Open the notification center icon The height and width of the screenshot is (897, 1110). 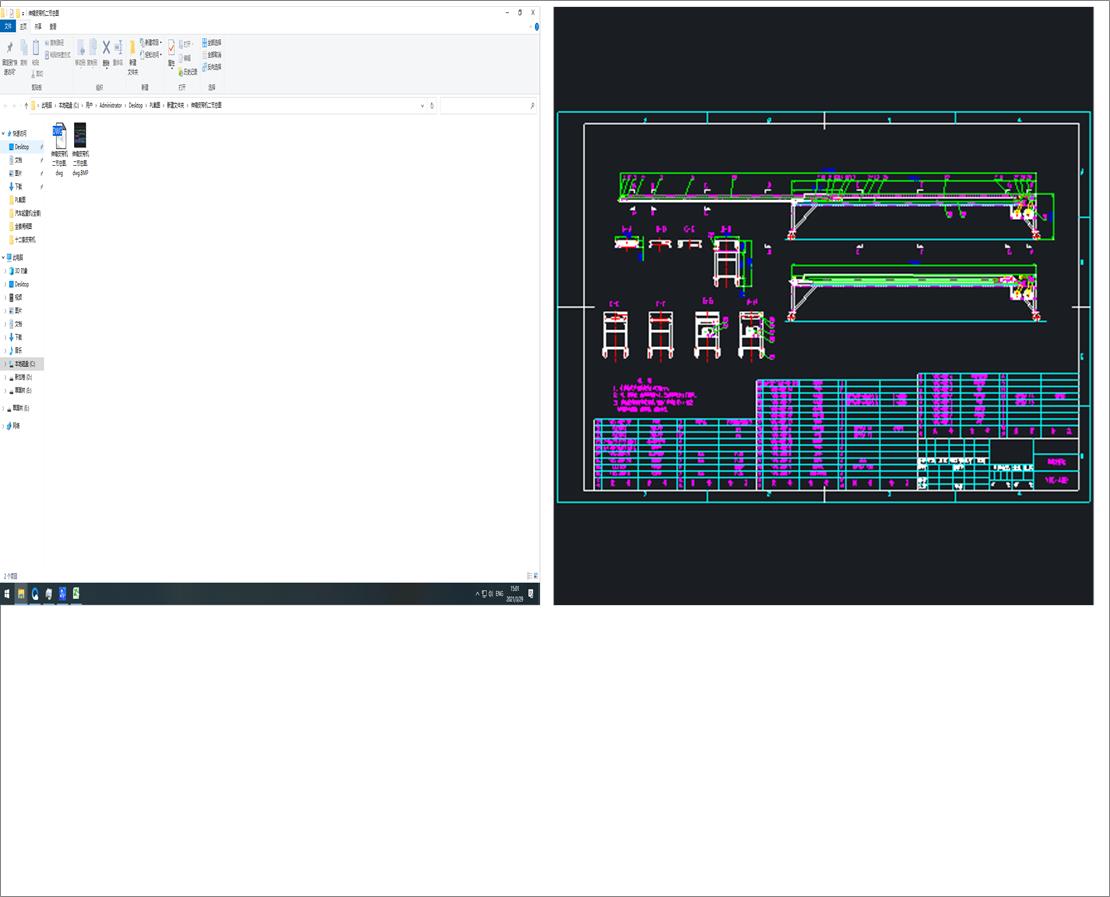tap(531, 594)
